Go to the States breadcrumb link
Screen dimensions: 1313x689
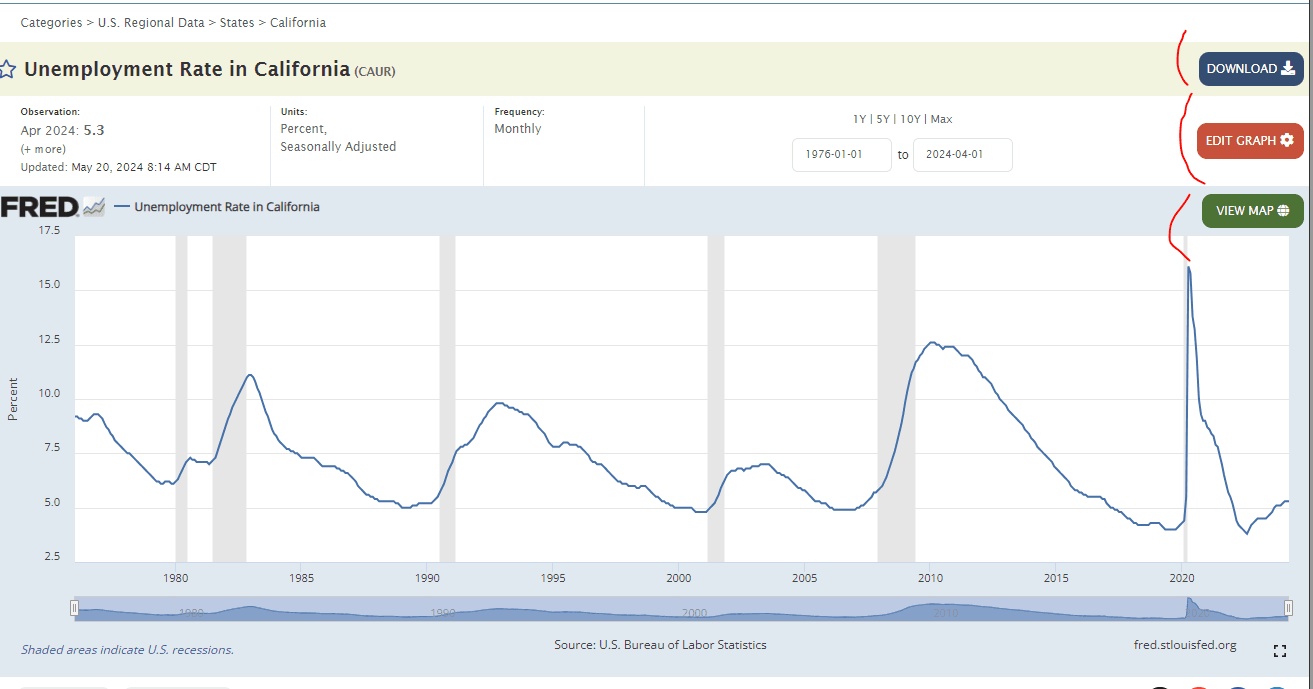237,22
